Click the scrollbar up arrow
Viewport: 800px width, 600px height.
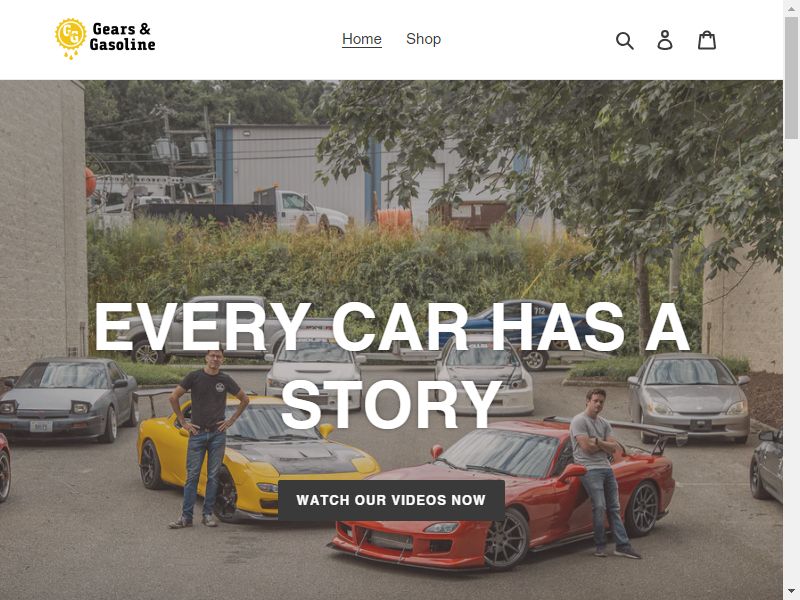[x=791, y=7]
